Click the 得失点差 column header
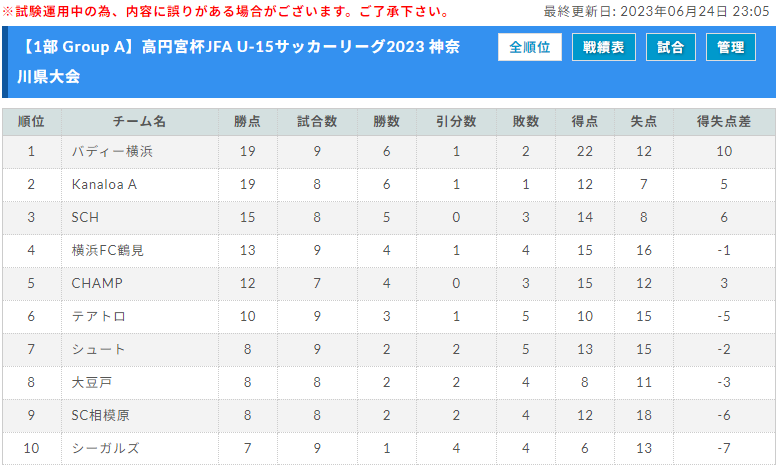 (724, 122)
